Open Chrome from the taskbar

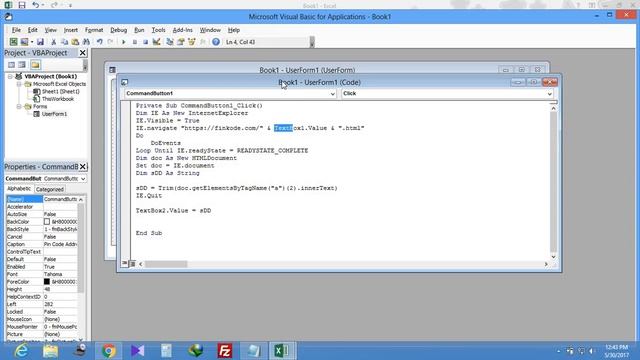pos(109,351)
